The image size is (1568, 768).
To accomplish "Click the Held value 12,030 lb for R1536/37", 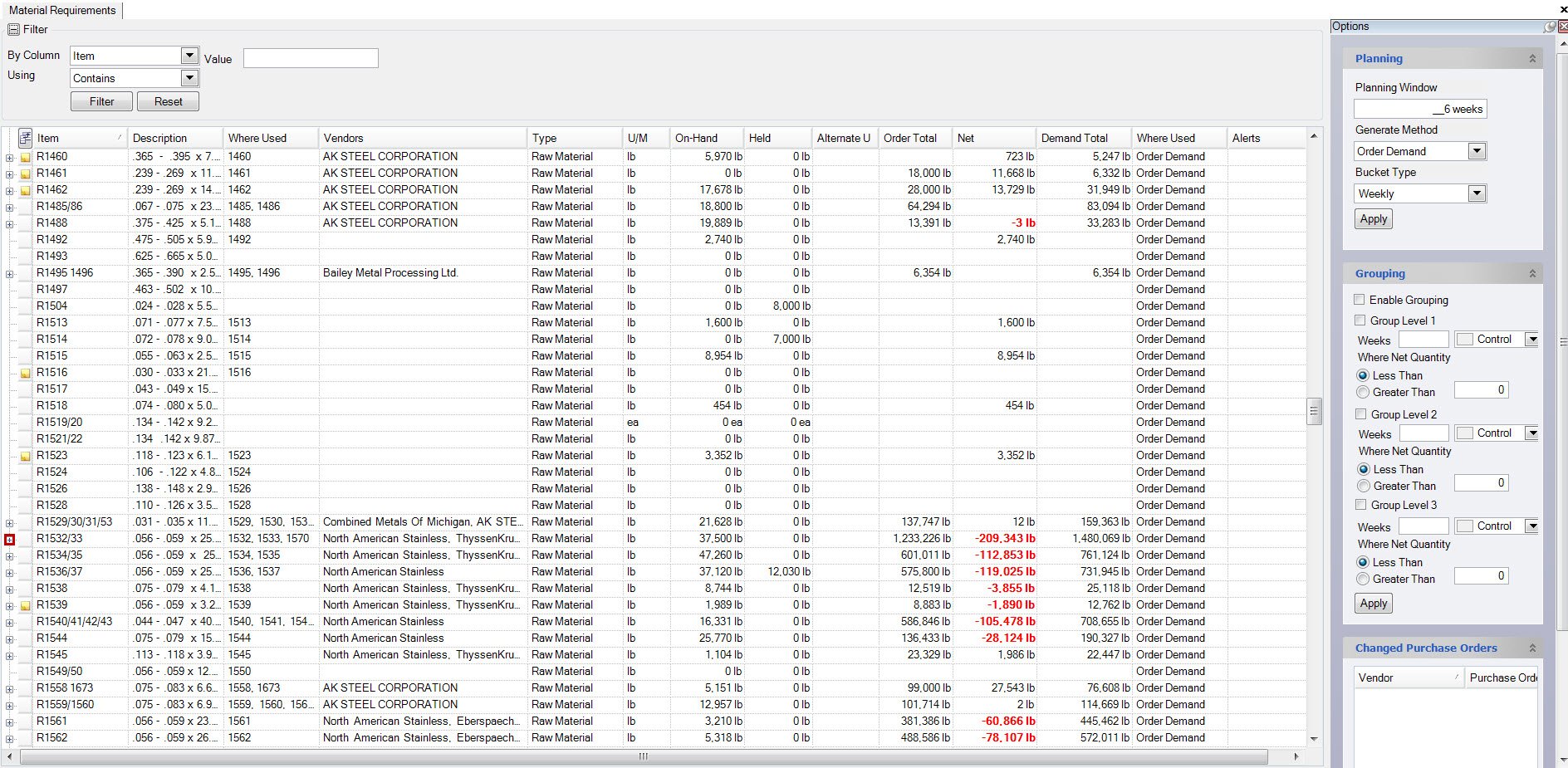I will 789,572.
